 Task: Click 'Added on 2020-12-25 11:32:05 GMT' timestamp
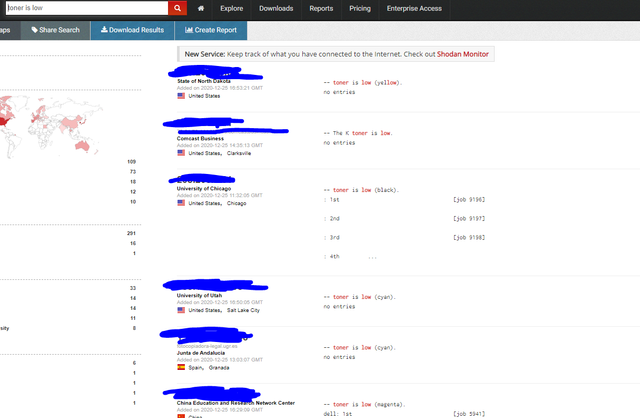[220, 195]
